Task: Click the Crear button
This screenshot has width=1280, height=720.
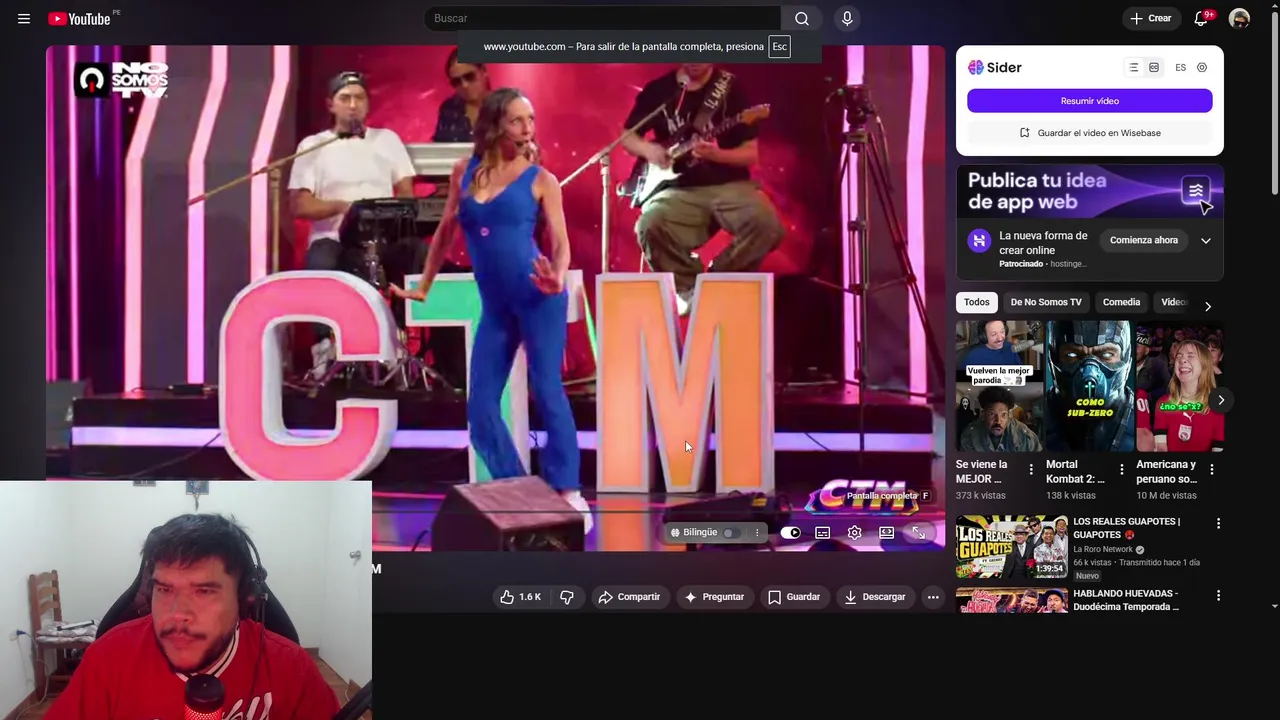Action: pos(1151,18)
